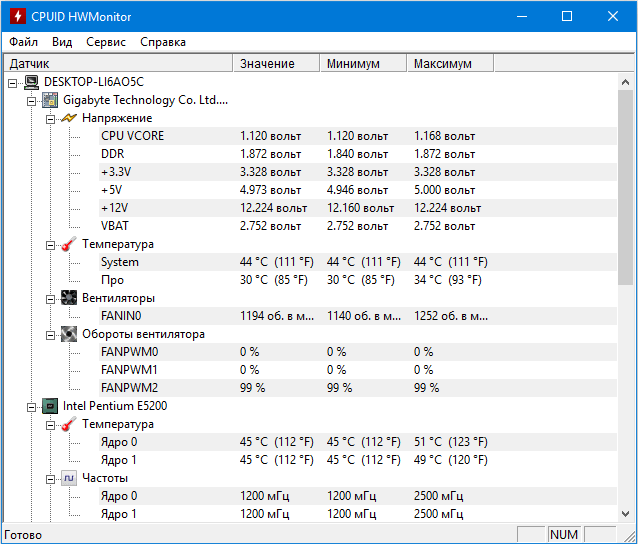The image size is (638, 544).
Task: Open the Файл menu
Action: point(24,42)
